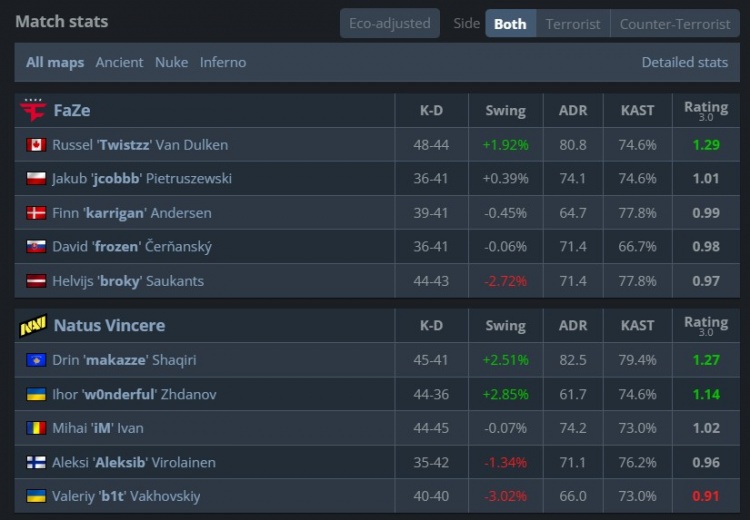Switch side filter to Terrorist

click(x=573, y=24)
